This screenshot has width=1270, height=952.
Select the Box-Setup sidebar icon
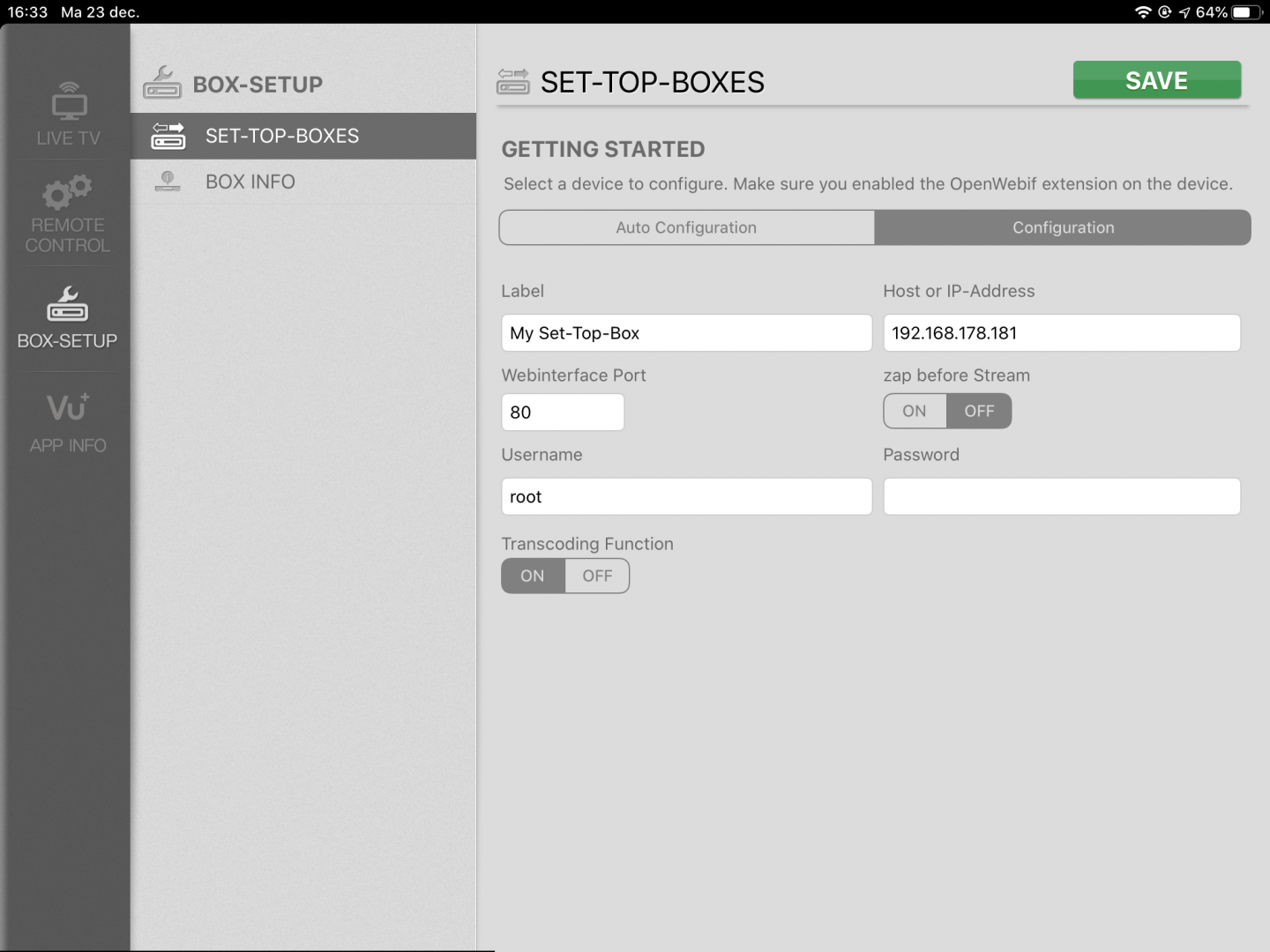pyautogui.click(x=68, y=305)
